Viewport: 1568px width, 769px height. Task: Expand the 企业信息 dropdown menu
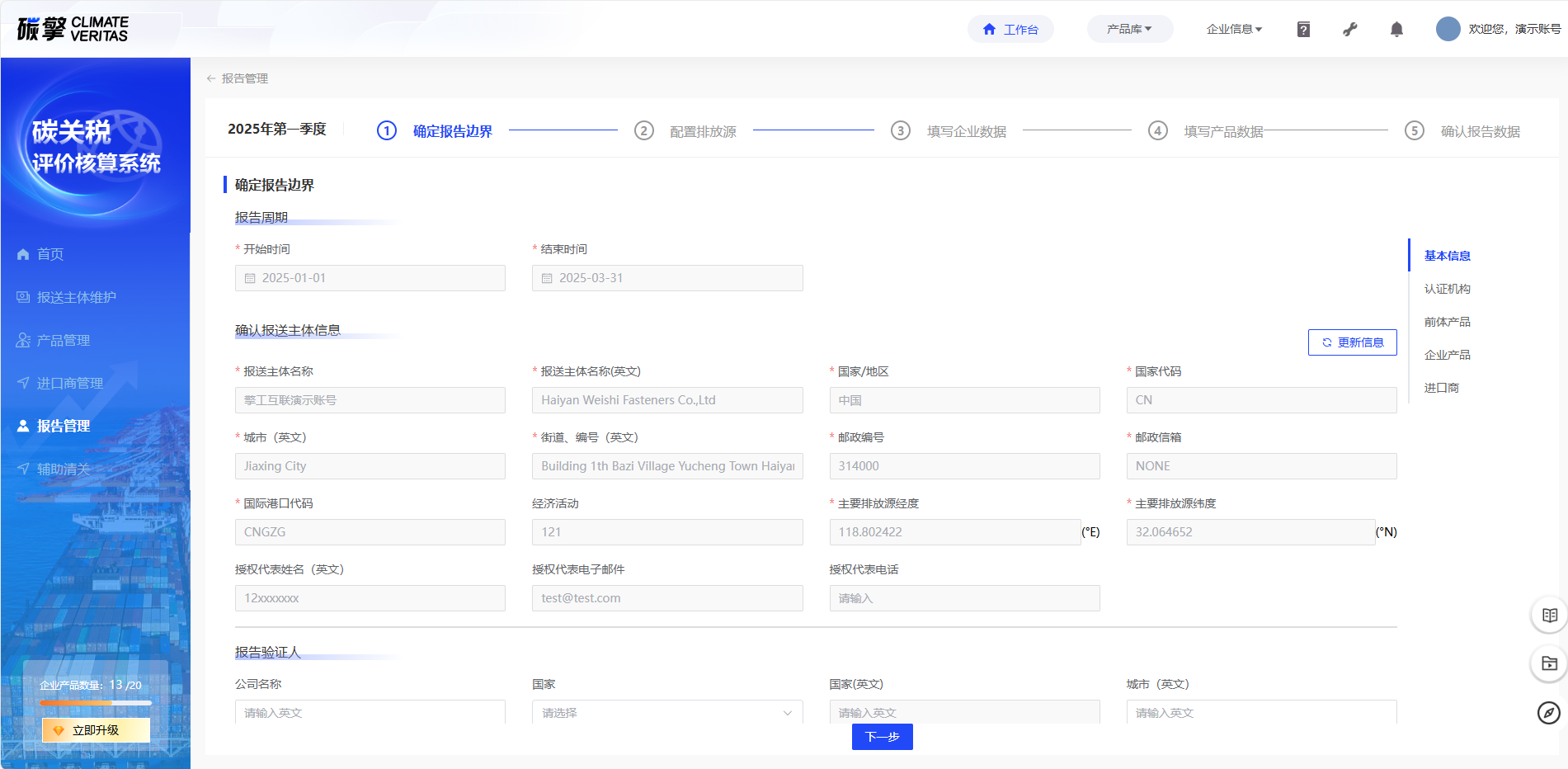[1233, 29]
